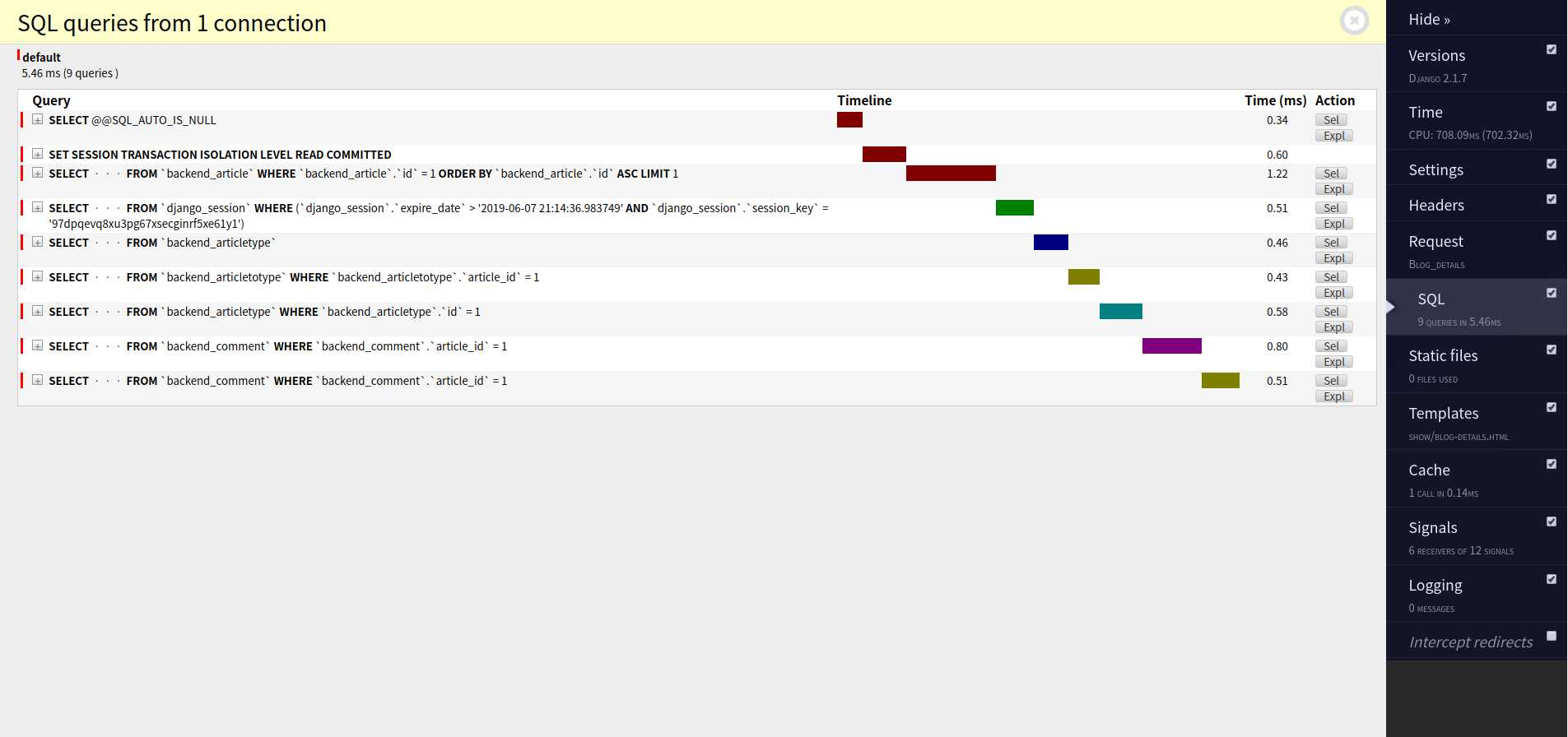Screen dimensions: 1568x737
Task: Disable the Templates panel checkbox
Action: (x=1552, y=407)
